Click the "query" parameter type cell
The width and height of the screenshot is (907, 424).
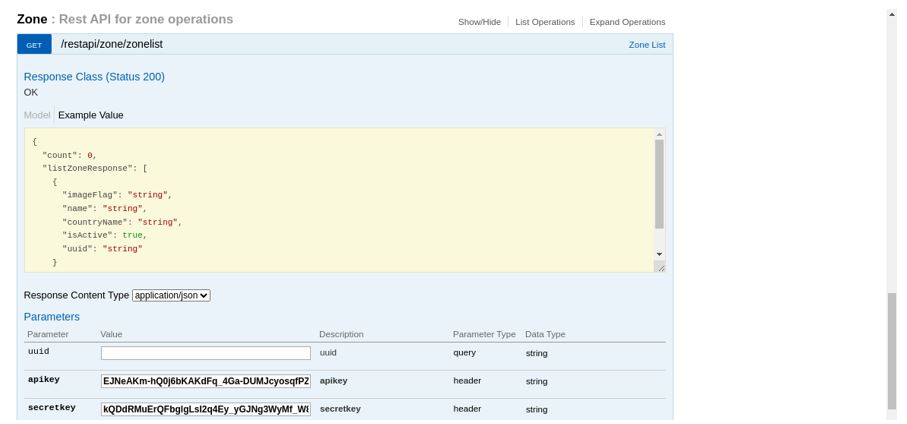[464, 352]
